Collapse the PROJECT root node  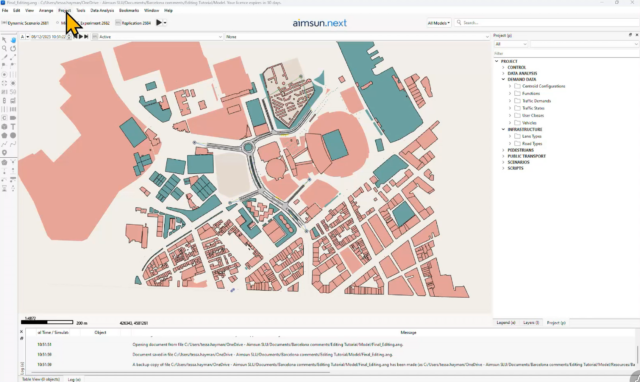pyautogui.click(x=497, y=61)
